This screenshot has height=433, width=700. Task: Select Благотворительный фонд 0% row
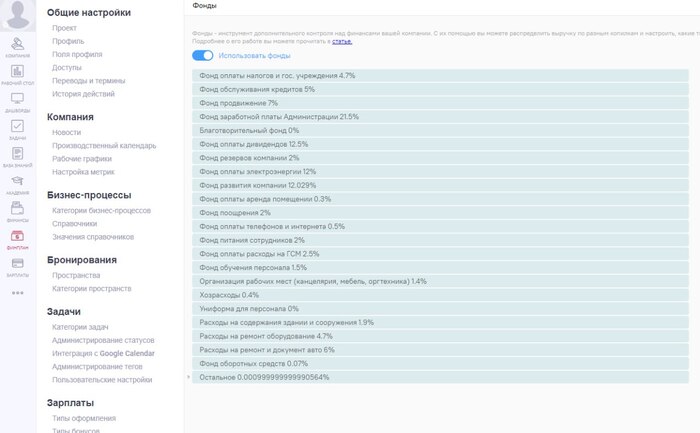point(440,130)
